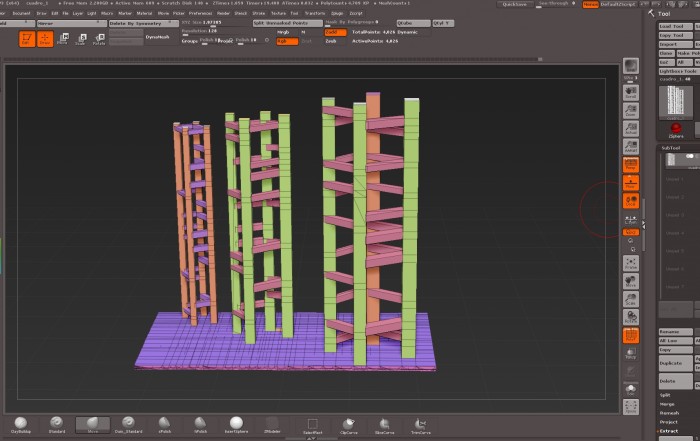700x441 pixels.
Task: Click the ZSphere tool thumbnail icon
Action: point(676,129)
